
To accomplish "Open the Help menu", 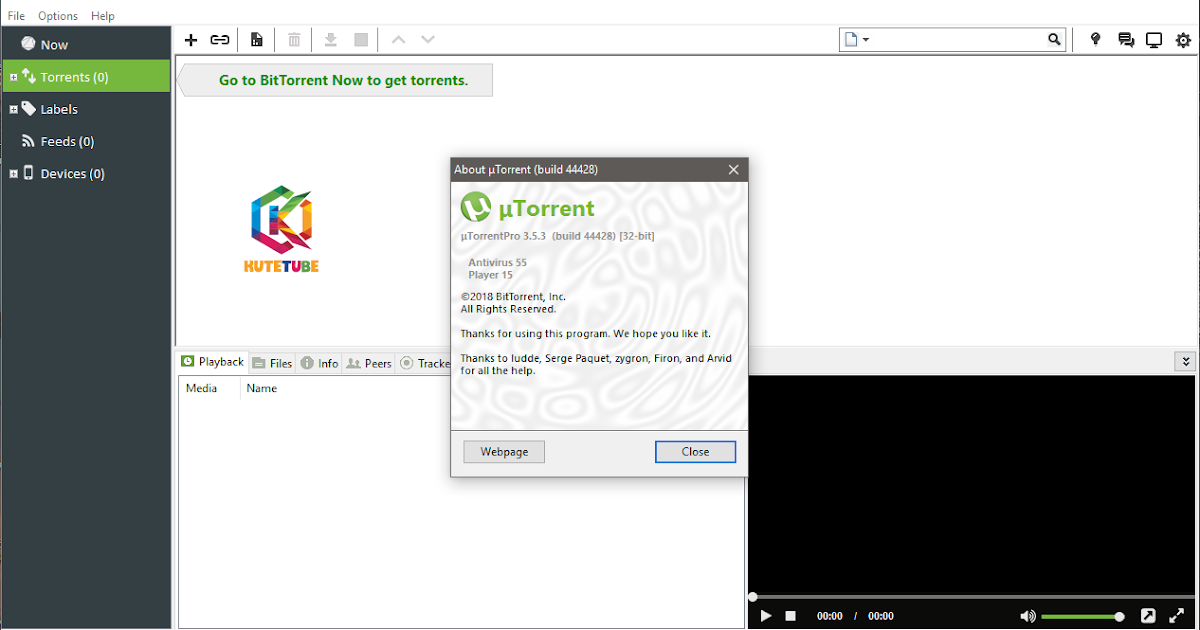I will point(102,16).
